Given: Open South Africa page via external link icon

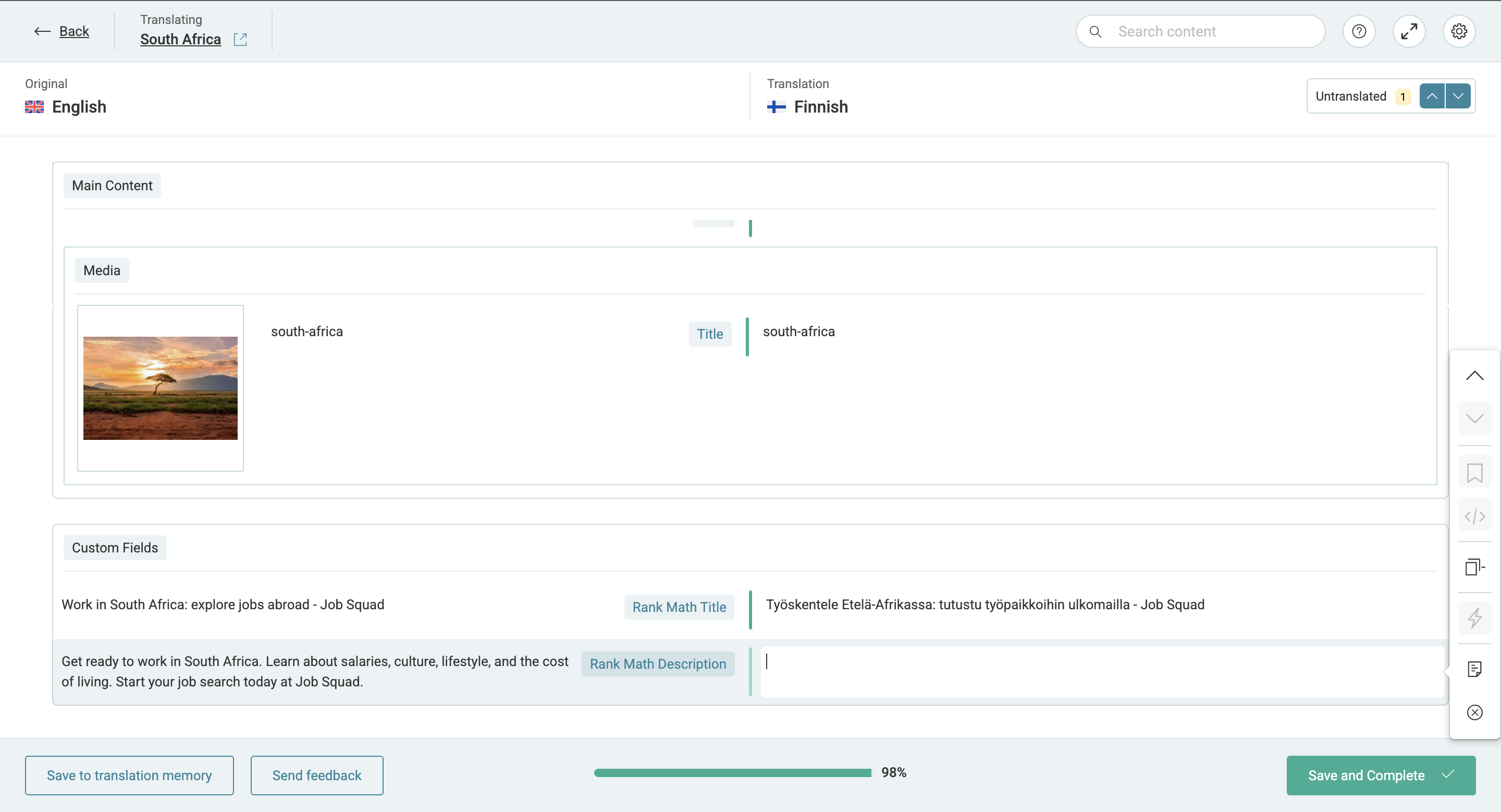Looking at the screenshot, I should tap(240, 40).
